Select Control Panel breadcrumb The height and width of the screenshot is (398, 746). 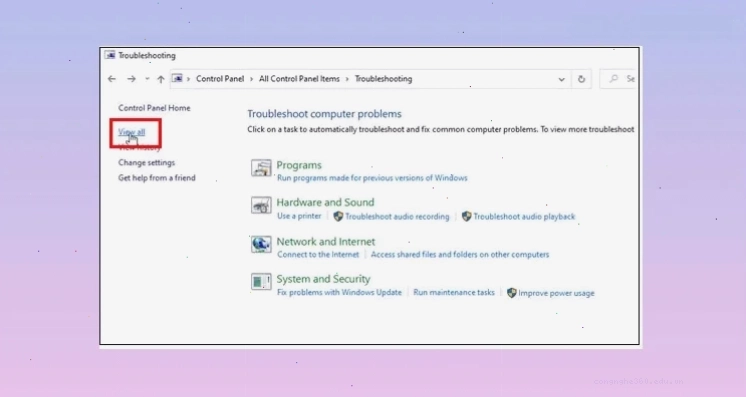click(220, 79)
